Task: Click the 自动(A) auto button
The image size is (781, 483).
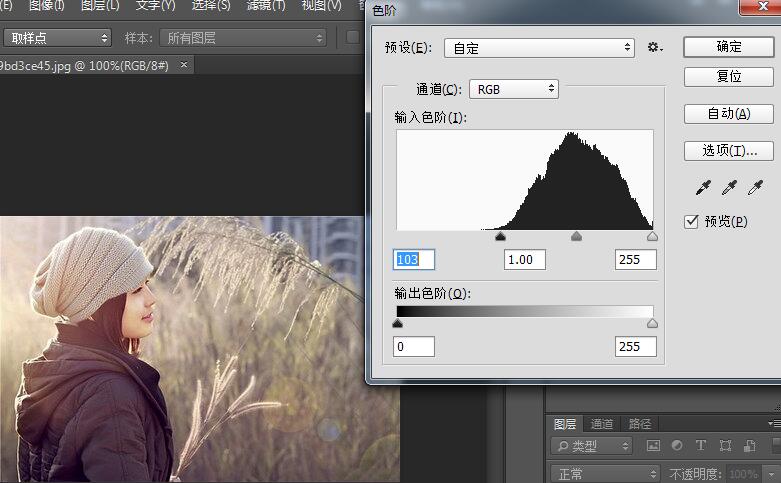Action: click(729, 113)
